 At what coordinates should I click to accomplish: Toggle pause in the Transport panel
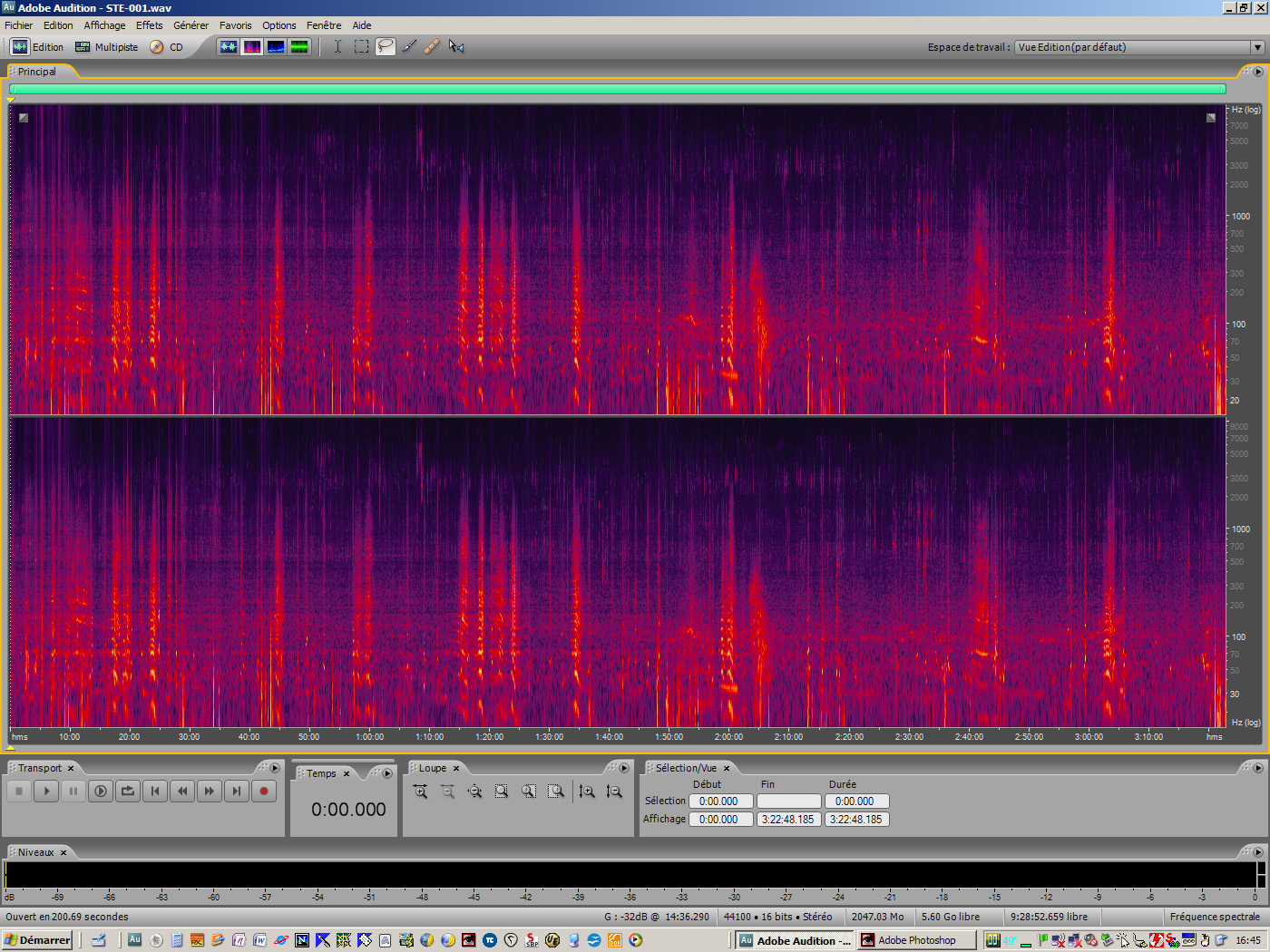73,791
